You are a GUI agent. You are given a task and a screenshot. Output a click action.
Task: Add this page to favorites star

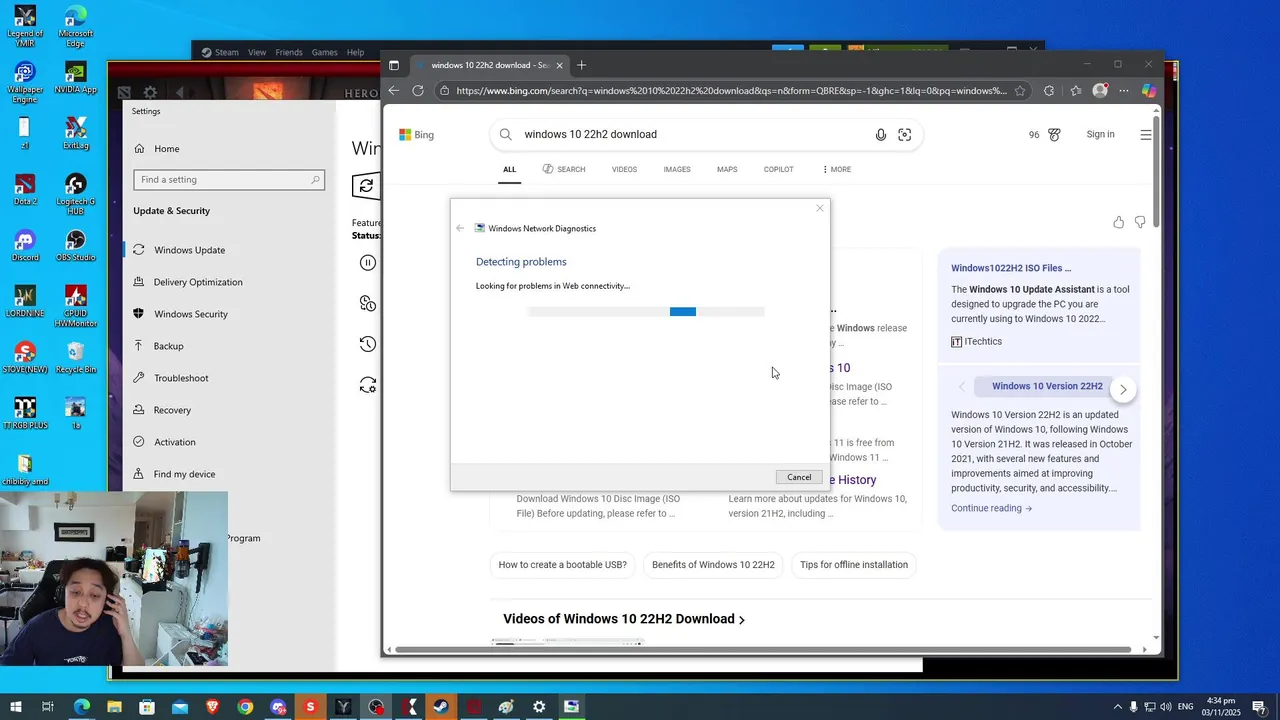(1020, 90)
